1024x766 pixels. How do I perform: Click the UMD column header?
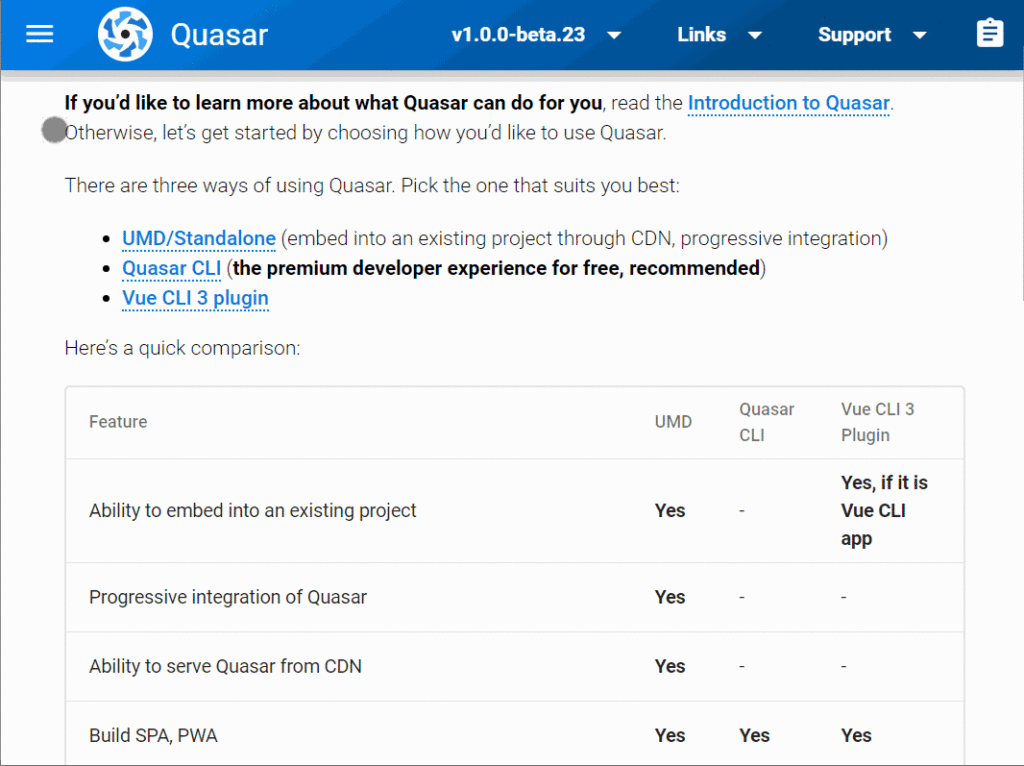(673, 422)
